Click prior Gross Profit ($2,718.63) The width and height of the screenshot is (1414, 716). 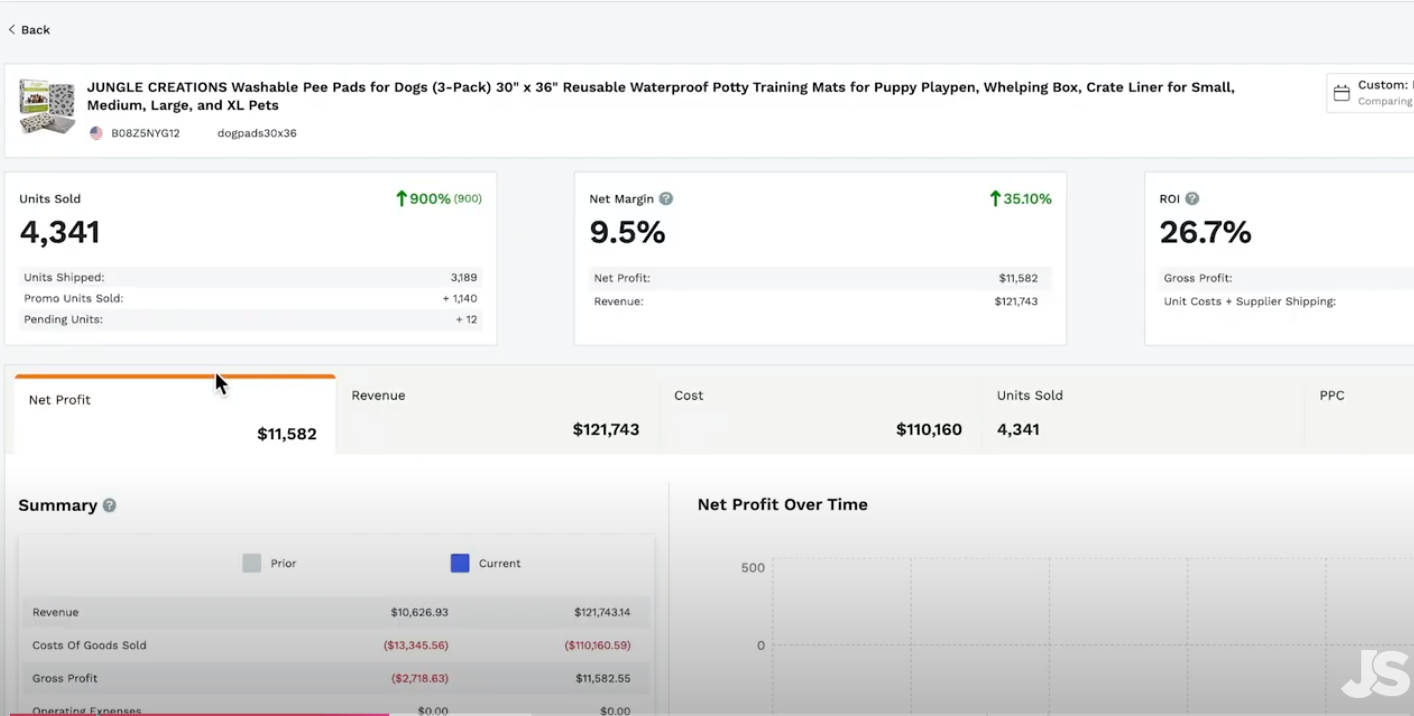(x=419, y=678)
